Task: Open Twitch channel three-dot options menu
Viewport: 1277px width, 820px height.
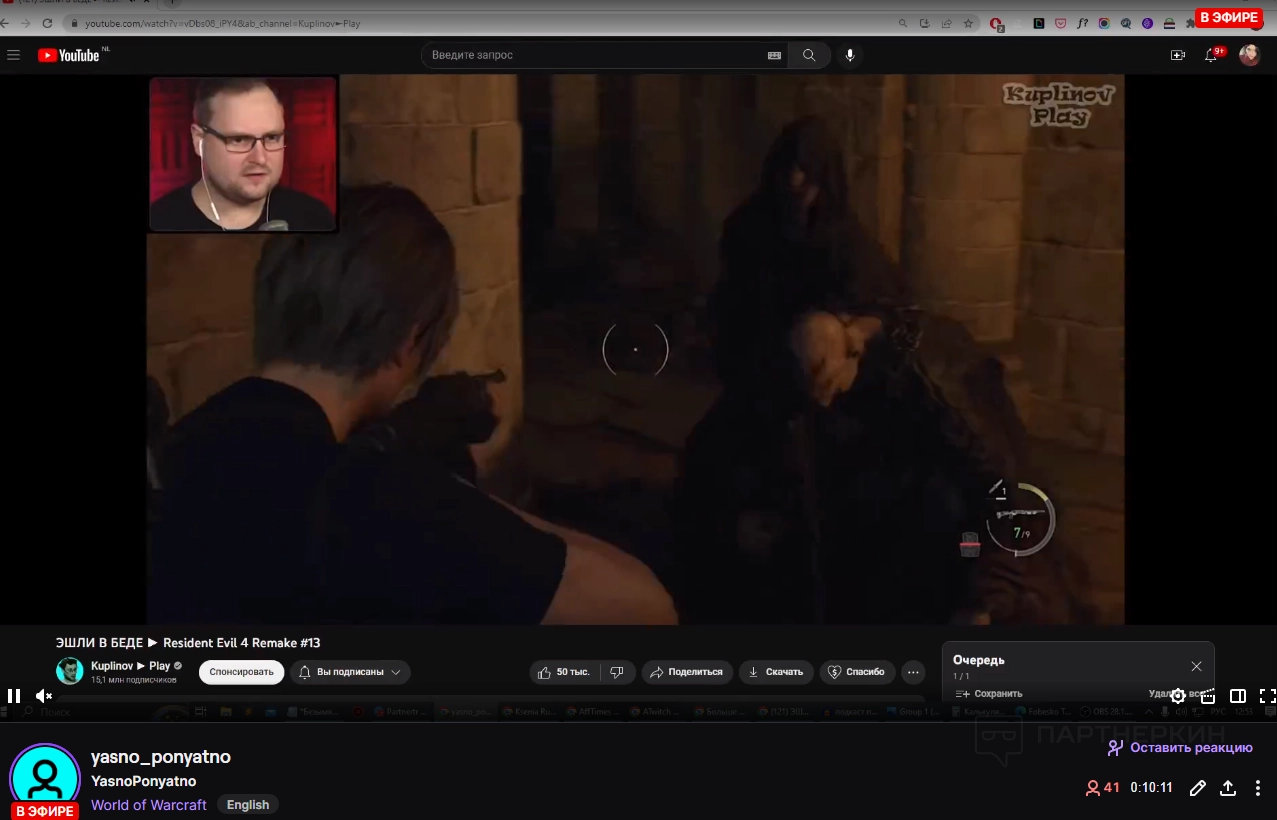Action: [x=1258, y=788]
